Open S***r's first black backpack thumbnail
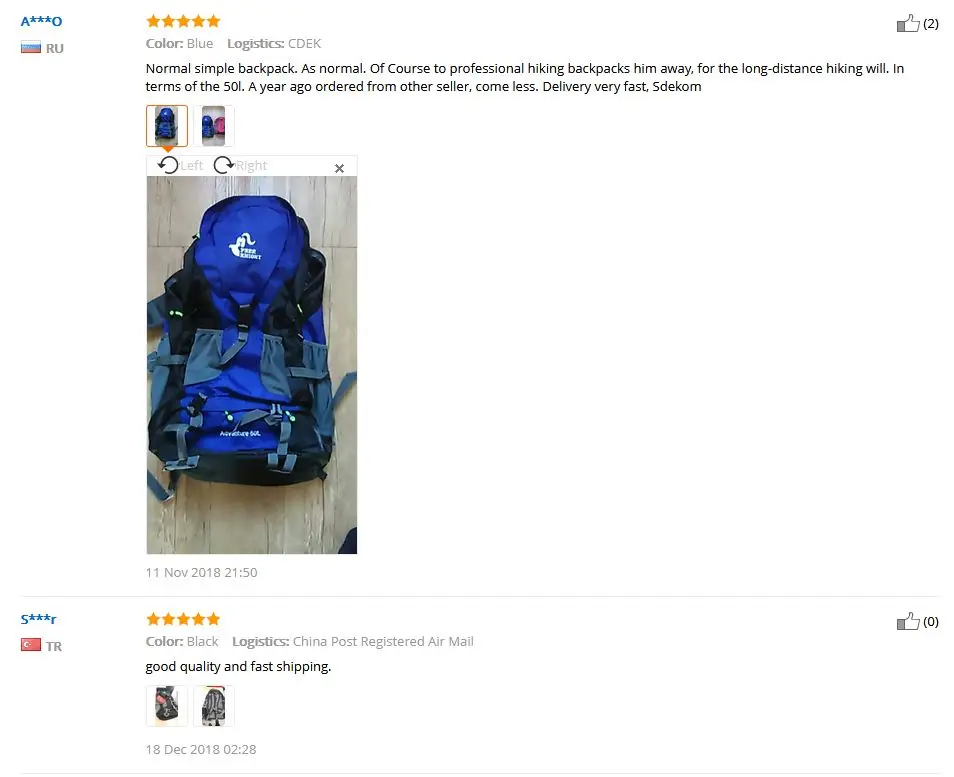This screenshot has width=954, height=777. click(x=167, y=706)
